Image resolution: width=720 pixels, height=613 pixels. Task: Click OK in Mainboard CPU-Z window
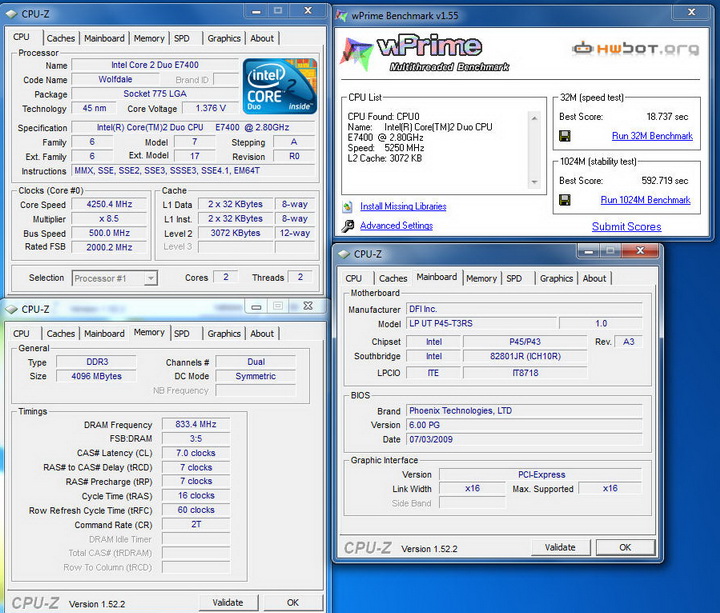tap(625, 547)
